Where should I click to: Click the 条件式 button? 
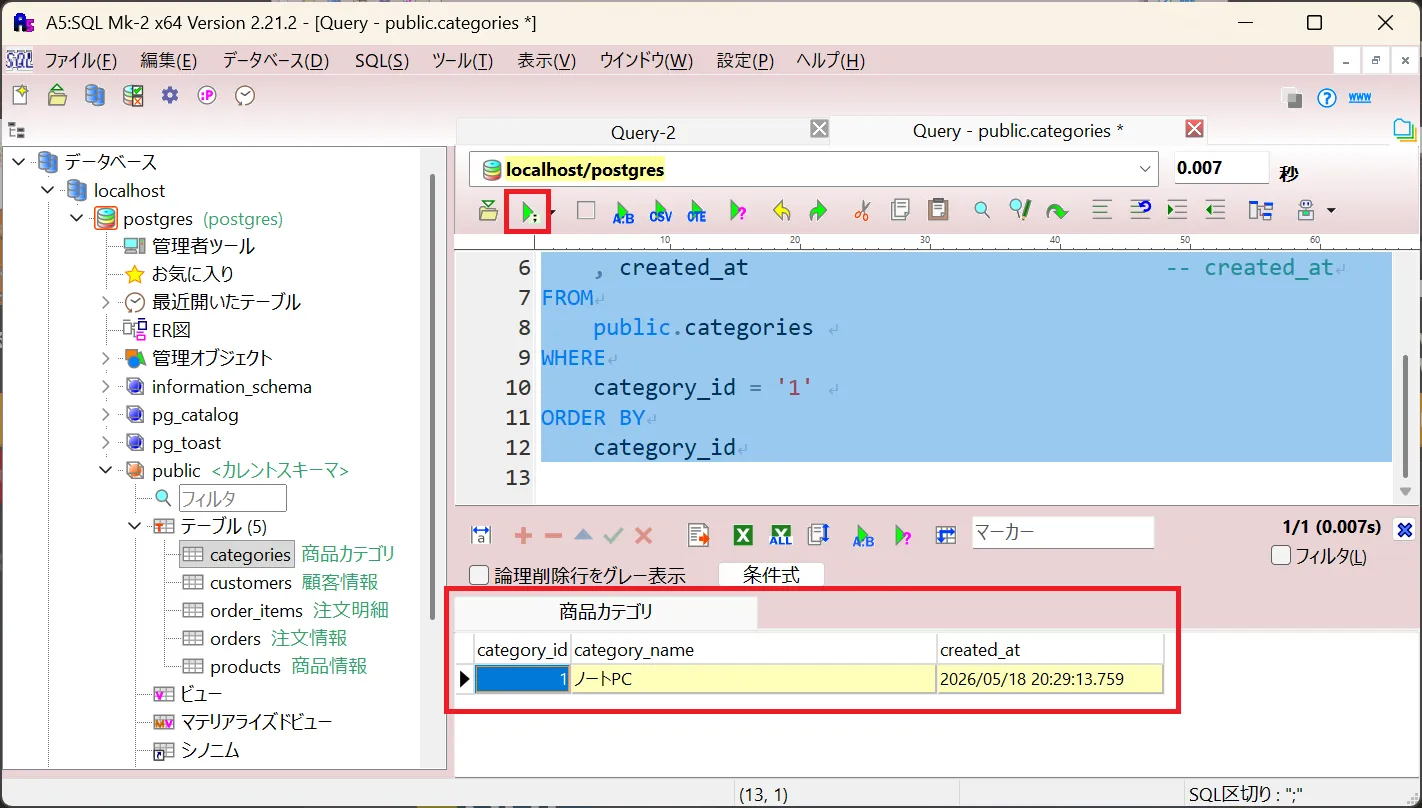coord(772,575)
